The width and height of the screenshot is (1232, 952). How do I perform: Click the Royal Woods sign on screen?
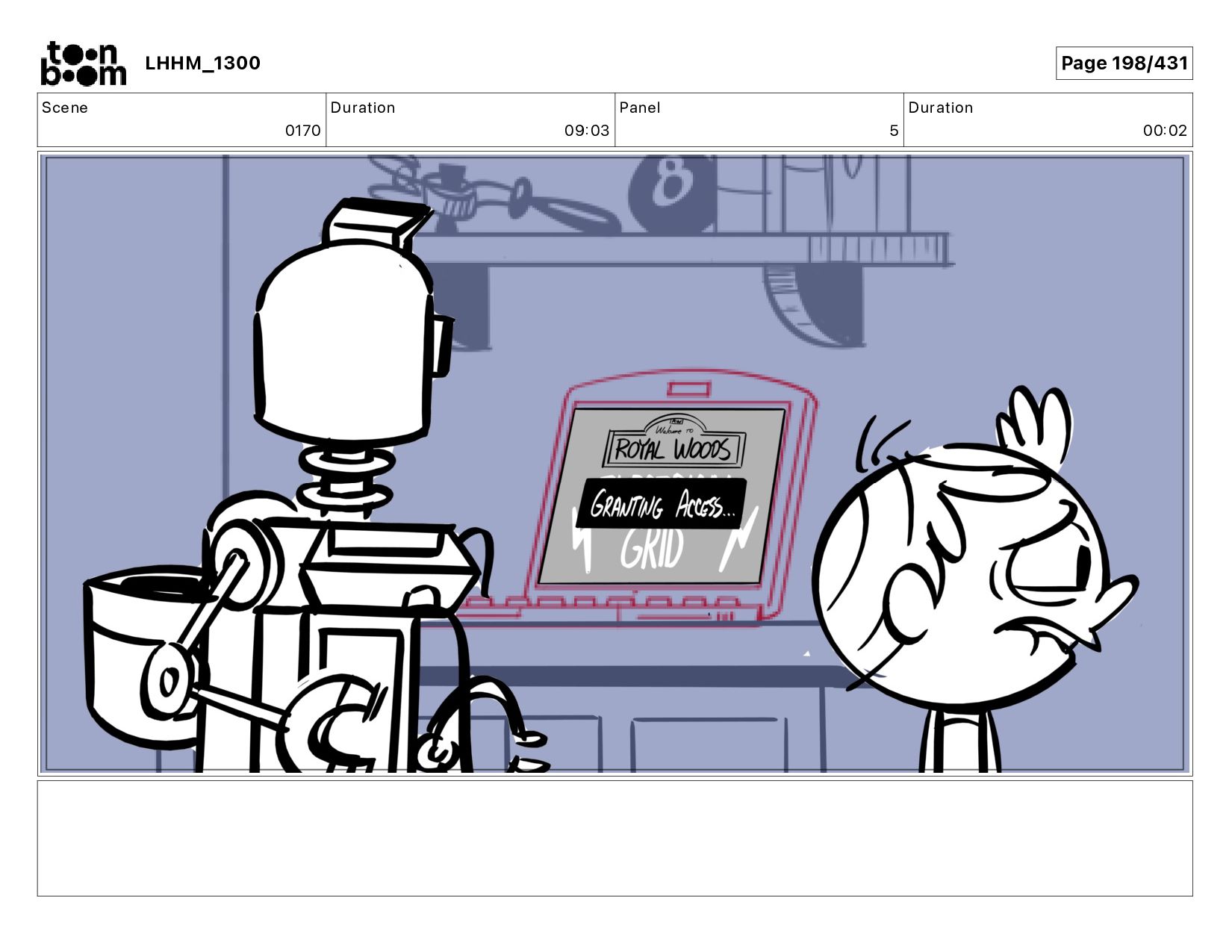pyautogui.click(x=673, y=443)
